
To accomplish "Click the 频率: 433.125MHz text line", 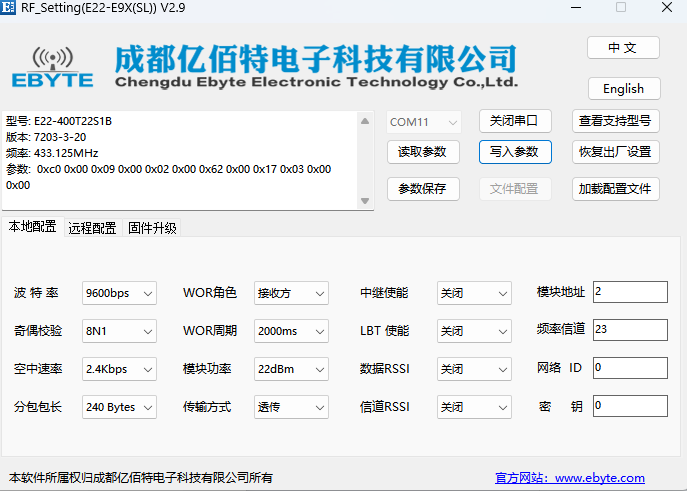I will click(52, 153).
